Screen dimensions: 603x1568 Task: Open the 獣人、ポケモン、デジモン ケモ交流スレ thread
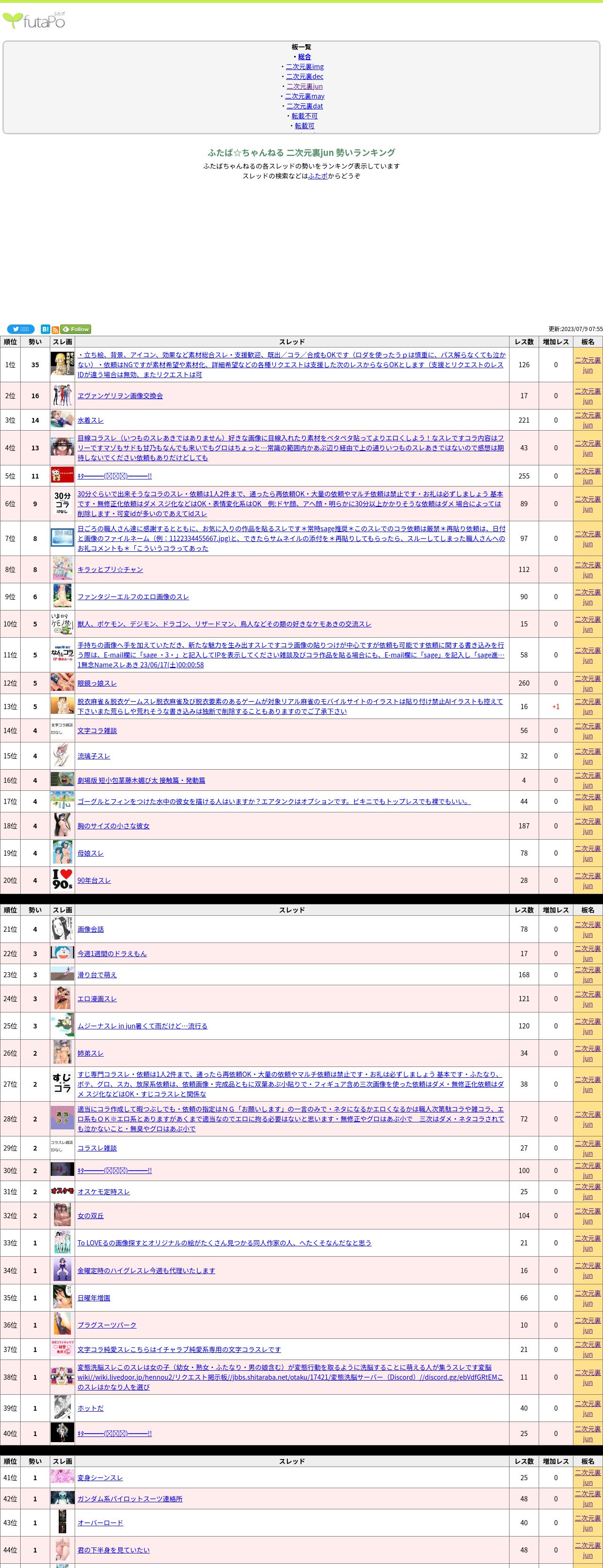(224, 624)
